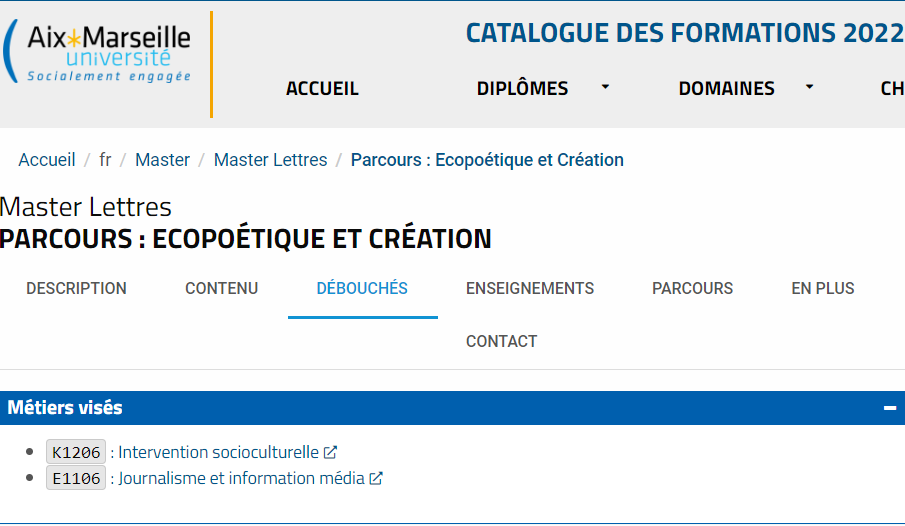
Task: Switch to the CONTENU tab
Action: [222, 288]
